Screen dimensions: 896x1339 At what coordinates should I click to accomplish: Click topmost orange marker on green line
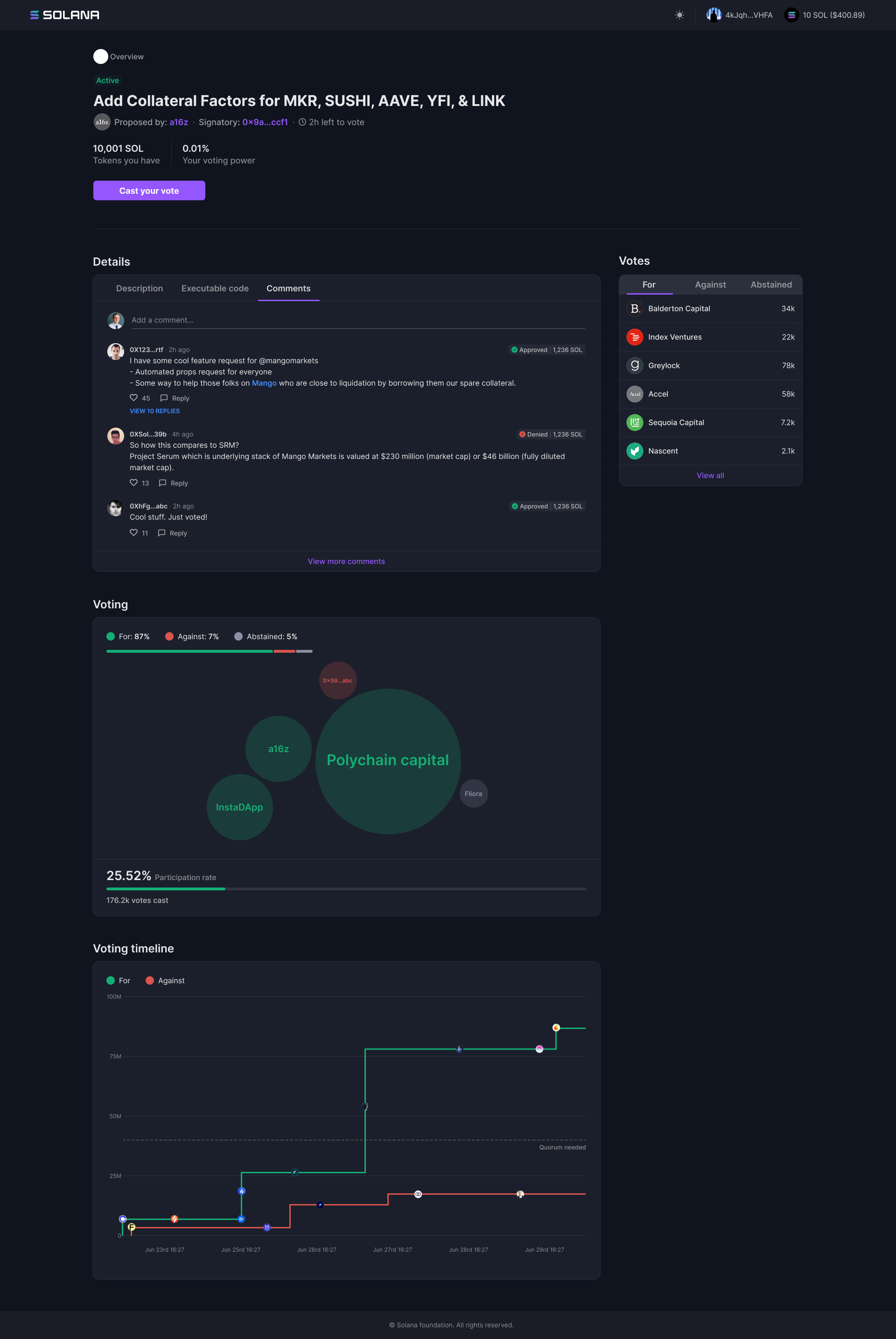pyautogui.click(x=556, y=1028)
